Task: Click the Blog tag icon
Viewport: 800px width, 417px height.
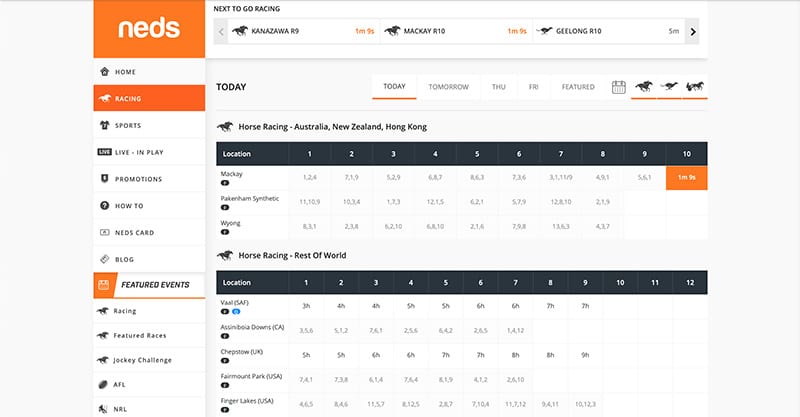Action: (x=105, y=259)
